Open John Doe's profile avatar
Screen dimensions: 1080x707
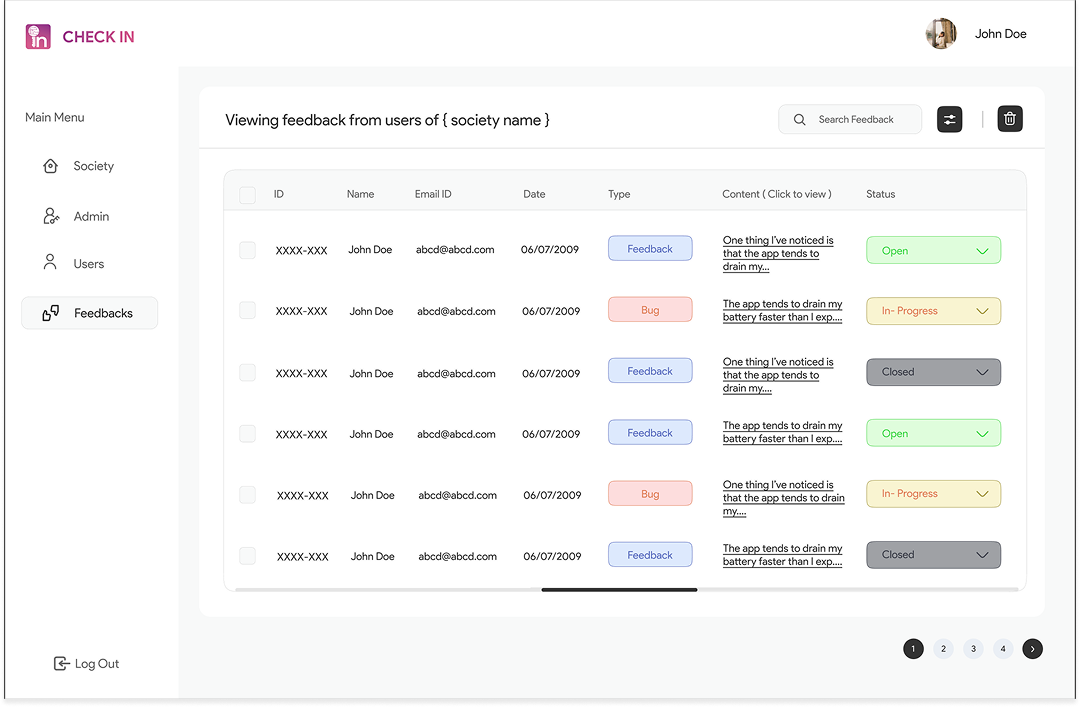point(941,34)
